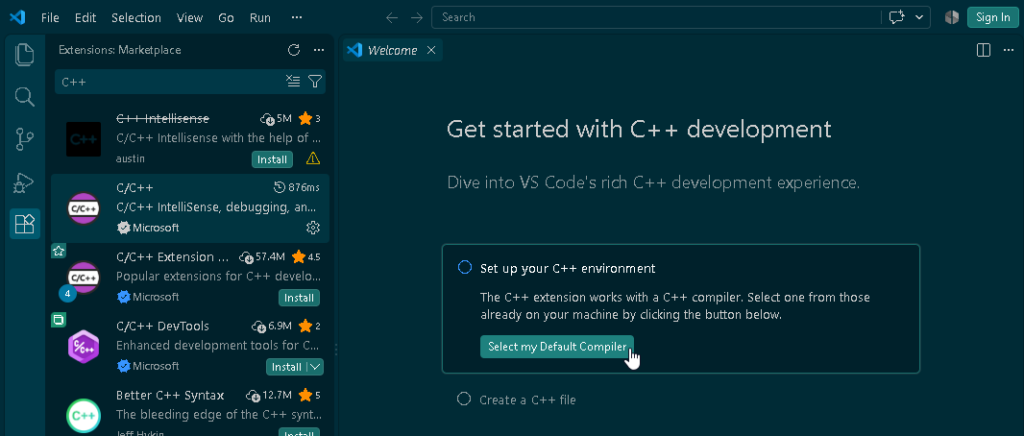Install the C++ Intellisense extension
The width and height of the screenshot is (1024, 436).
point(272,159)
